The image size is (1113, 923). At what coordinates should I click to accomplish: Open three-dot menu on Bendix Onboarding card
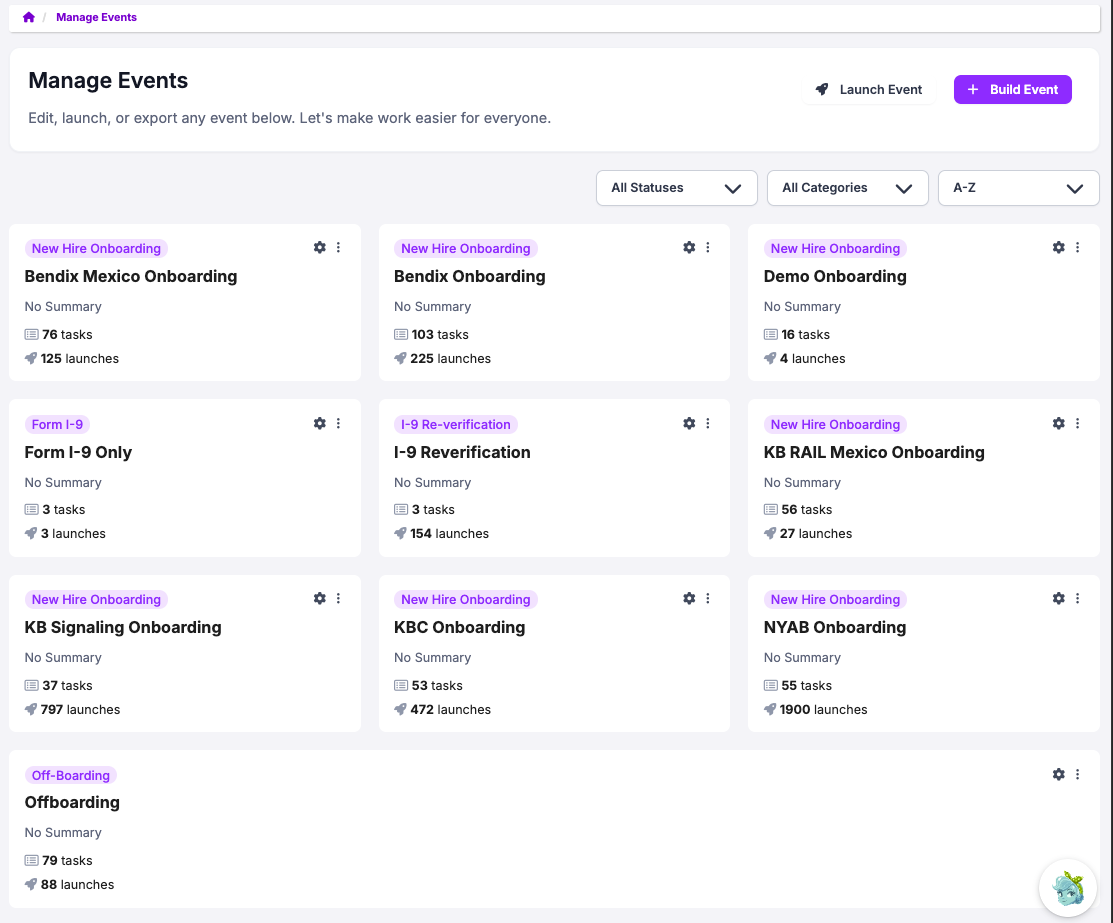coord(708,247)
